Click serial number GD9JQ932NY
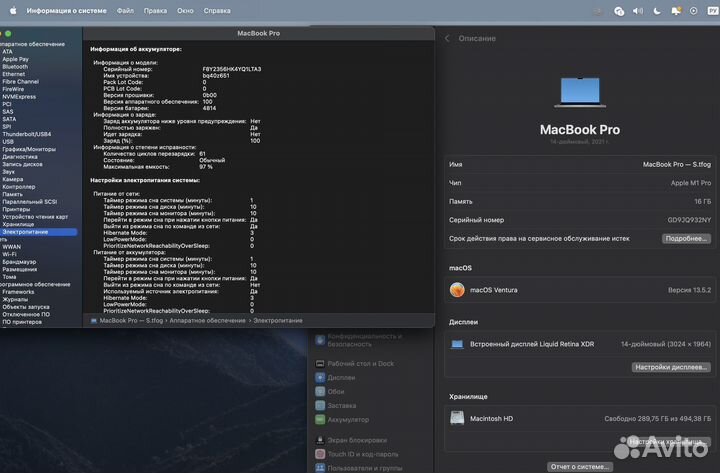 [x=689, y=220]
